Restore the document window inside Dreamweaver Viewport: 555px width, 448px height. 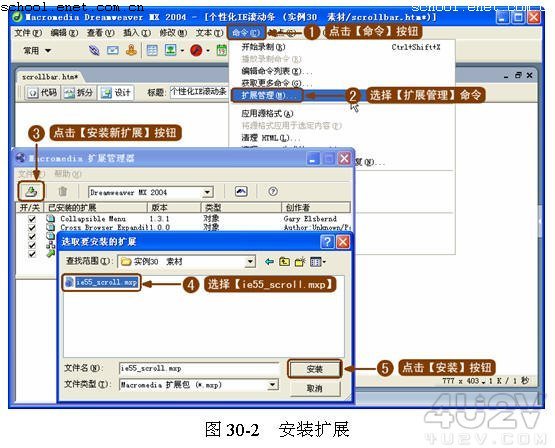518,75
